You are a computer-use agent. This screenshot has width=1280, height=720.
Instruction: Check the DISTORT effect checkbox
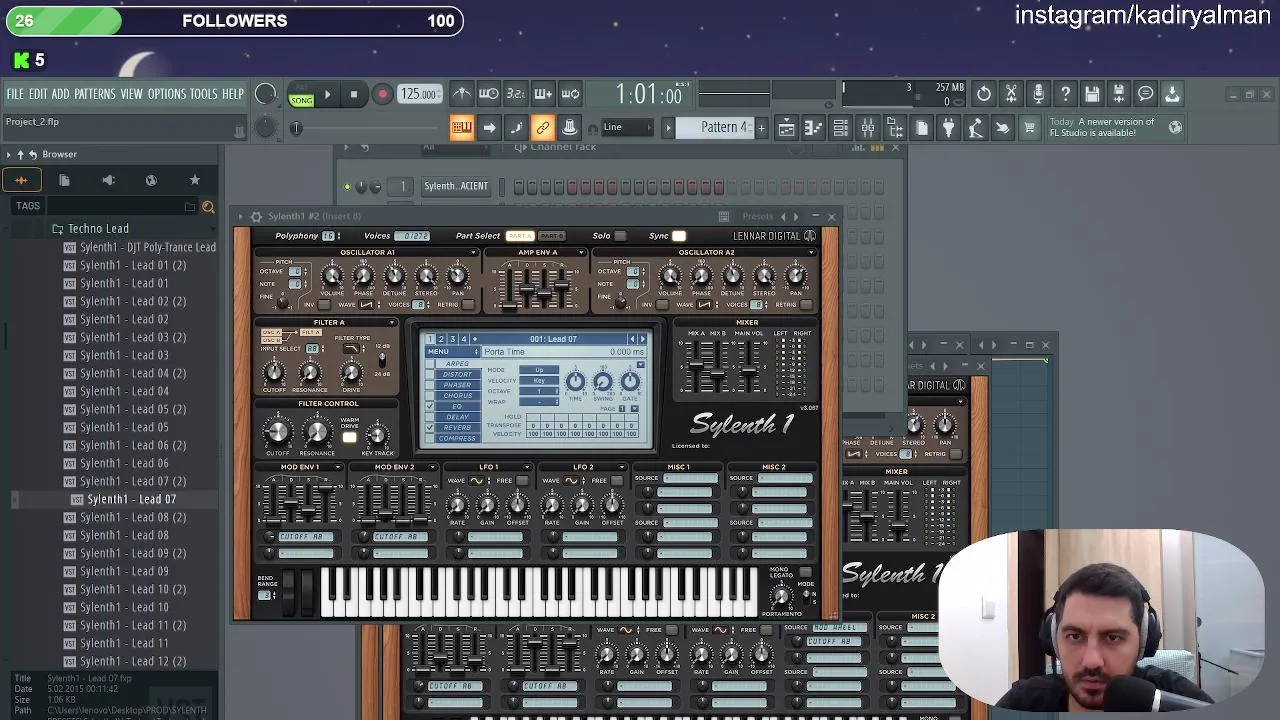(430, 374)
